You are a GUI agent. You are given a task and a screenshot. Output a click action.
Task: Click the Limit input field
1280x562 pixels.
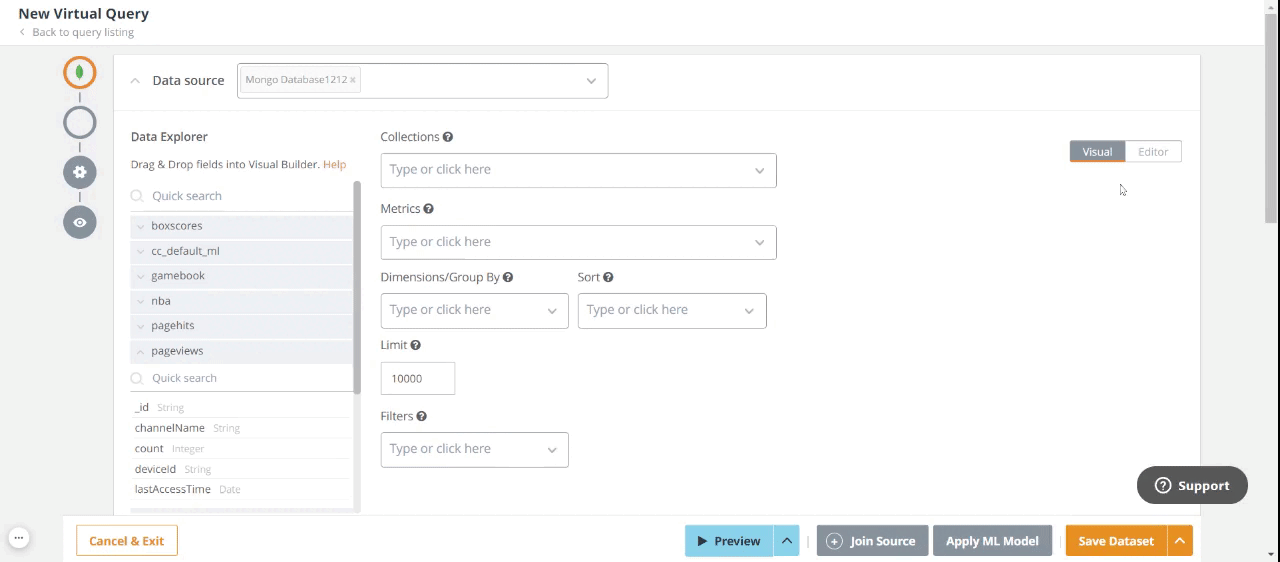[x=417, y=379]
